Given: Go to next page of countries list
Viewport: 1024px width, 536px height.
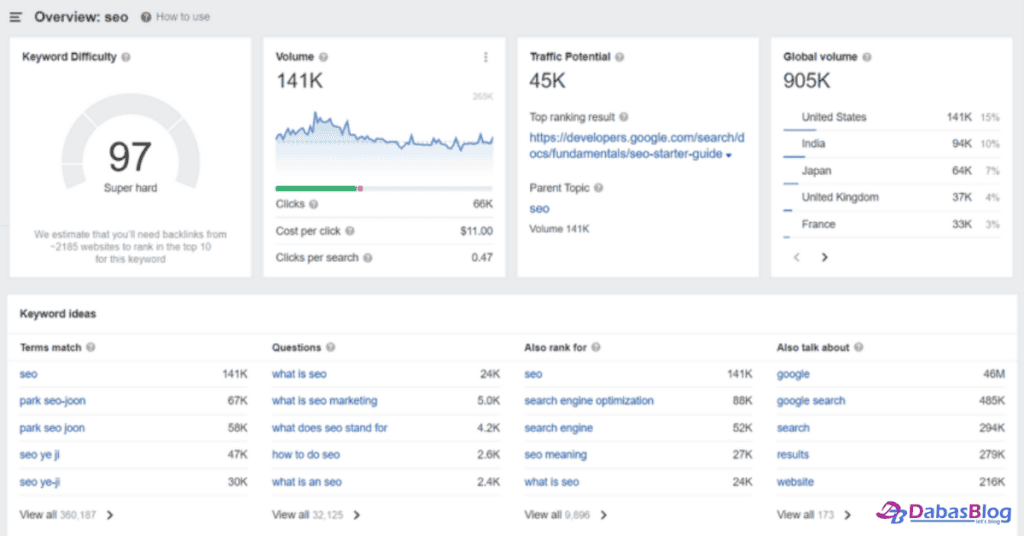Looking at the screenshot, I should click(825, 257).
